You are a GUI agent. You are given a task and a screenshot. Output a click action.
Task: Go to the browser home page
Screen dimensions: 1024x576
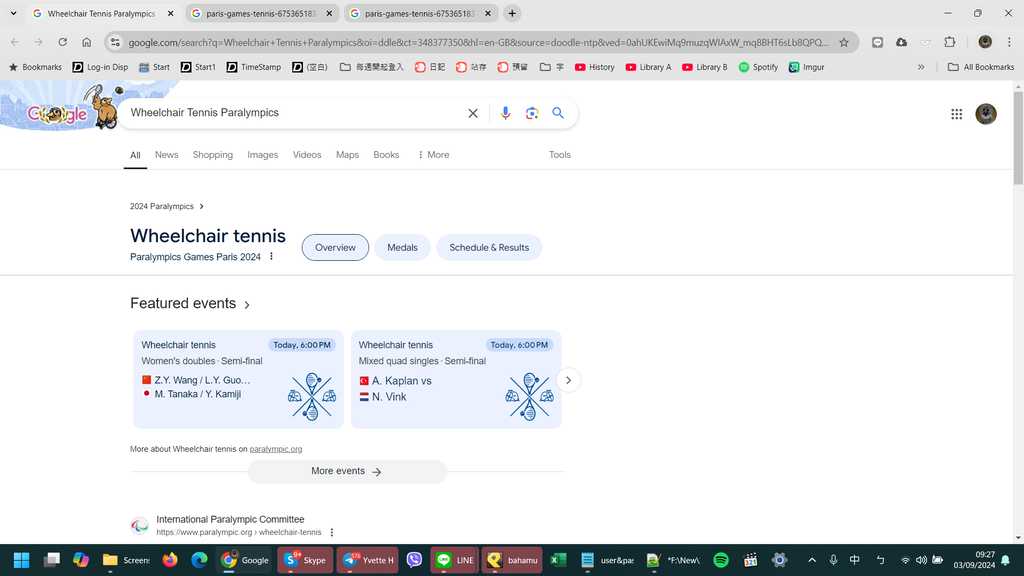[x=87, y=42]
